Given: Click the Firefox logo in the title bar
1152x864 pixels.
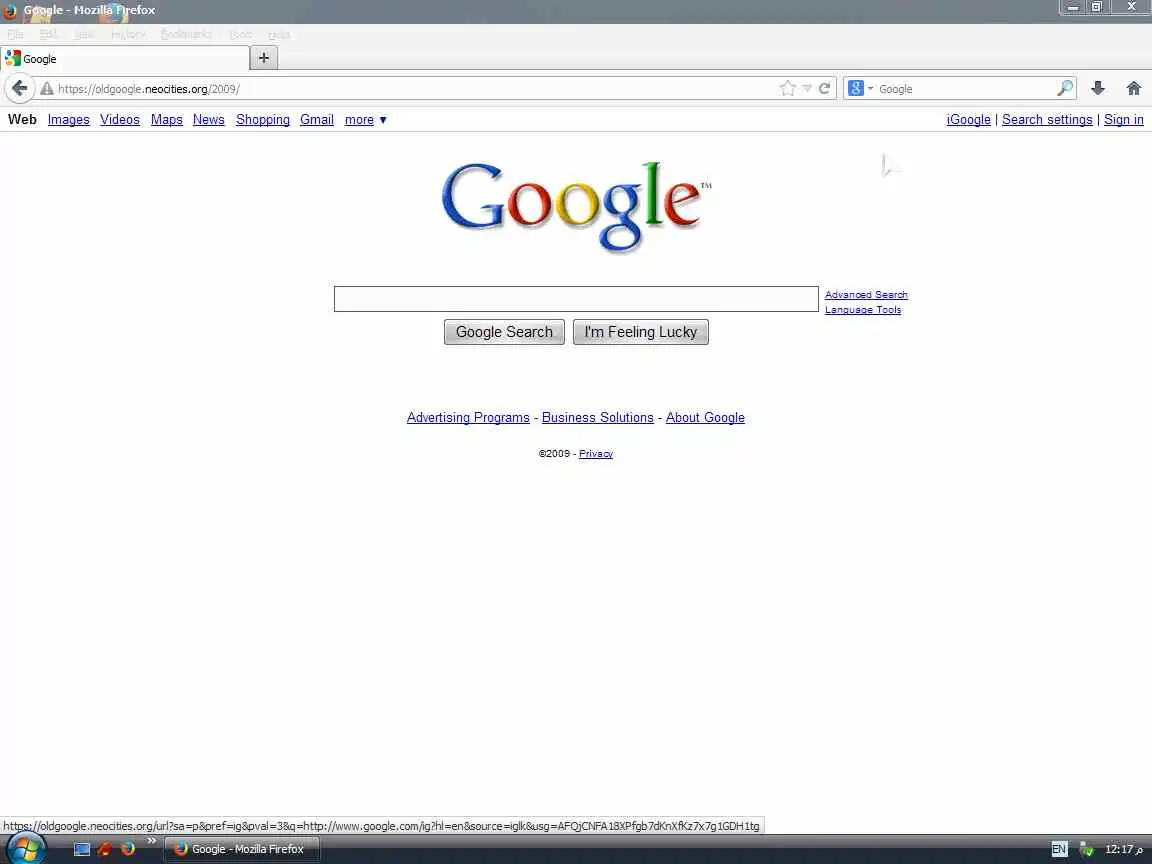Looking at the screenshot, I should coord(10,10).
